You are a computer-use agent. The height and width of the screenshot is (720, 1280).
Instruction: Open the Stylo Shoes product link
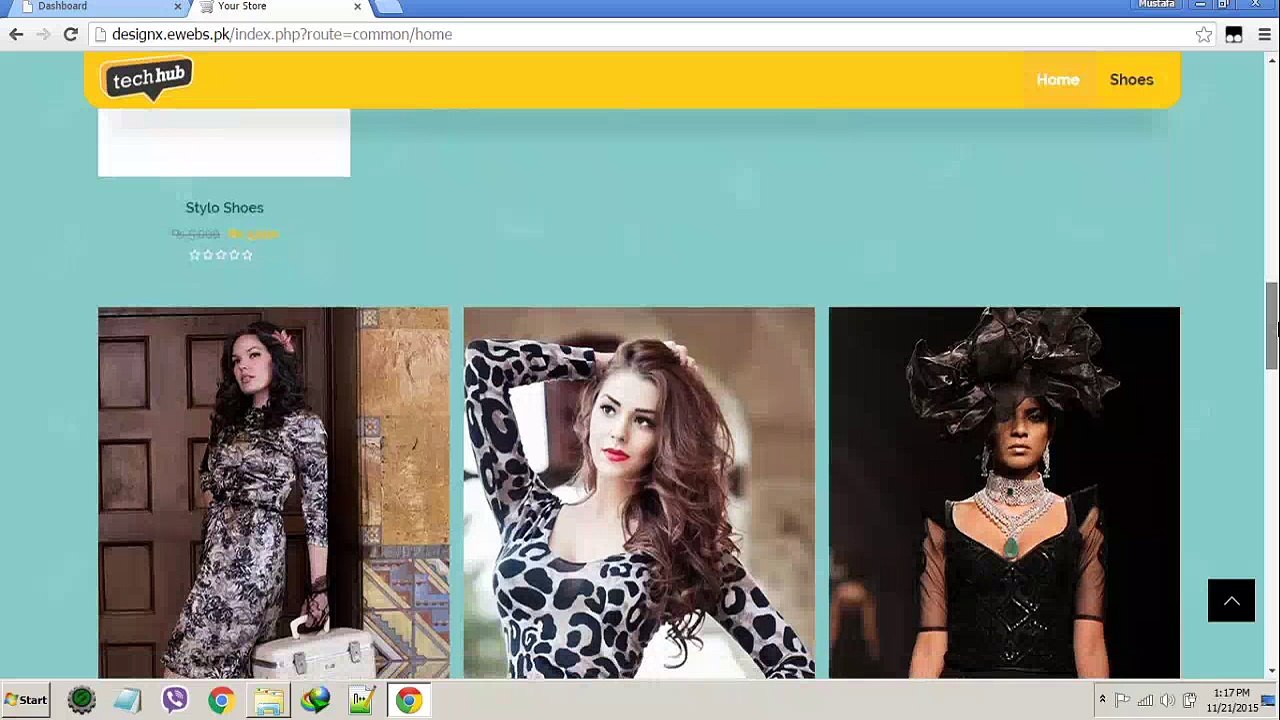click(x=224, y=208)
